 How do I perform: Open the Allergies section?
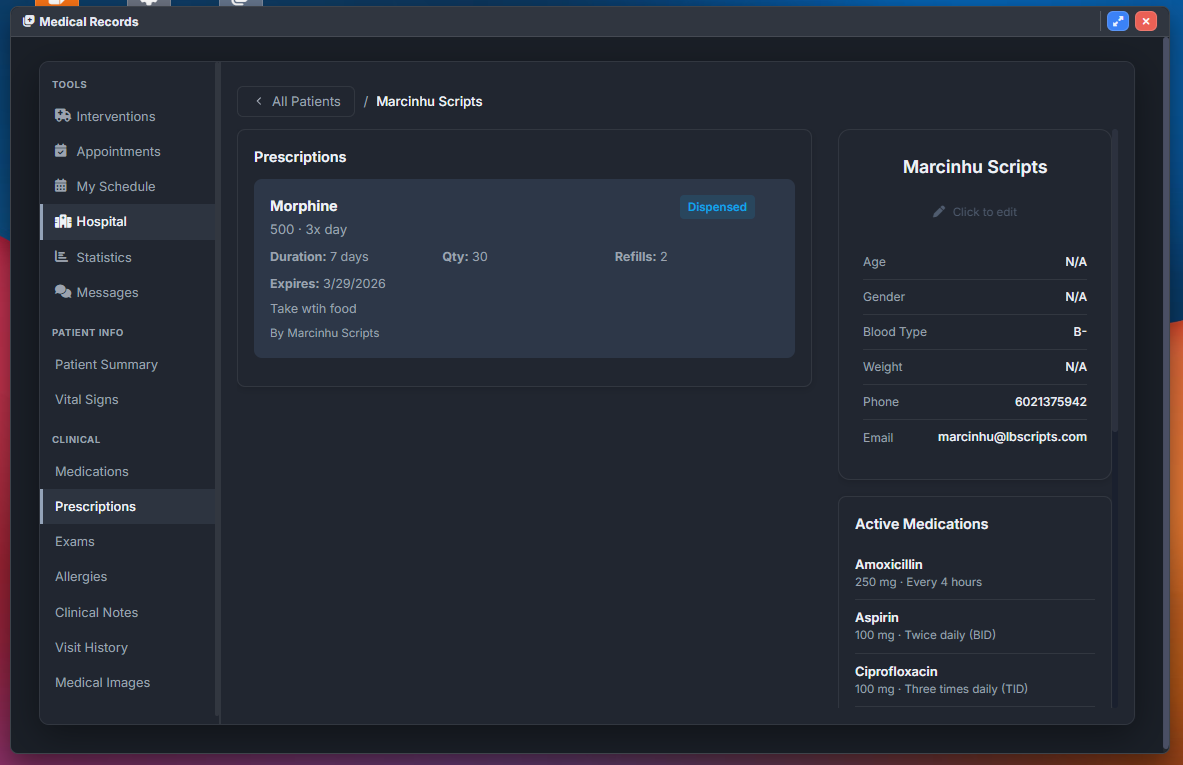[128, 576]
